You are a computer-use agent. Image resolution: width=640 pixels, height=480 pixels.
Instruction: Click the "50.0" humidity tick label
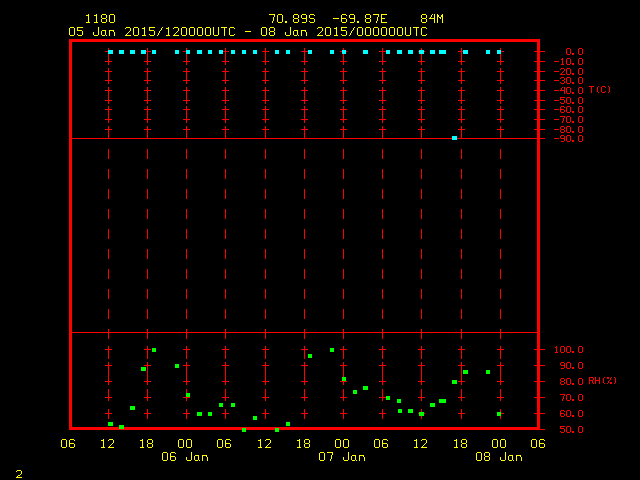click(x=573, y=430)
